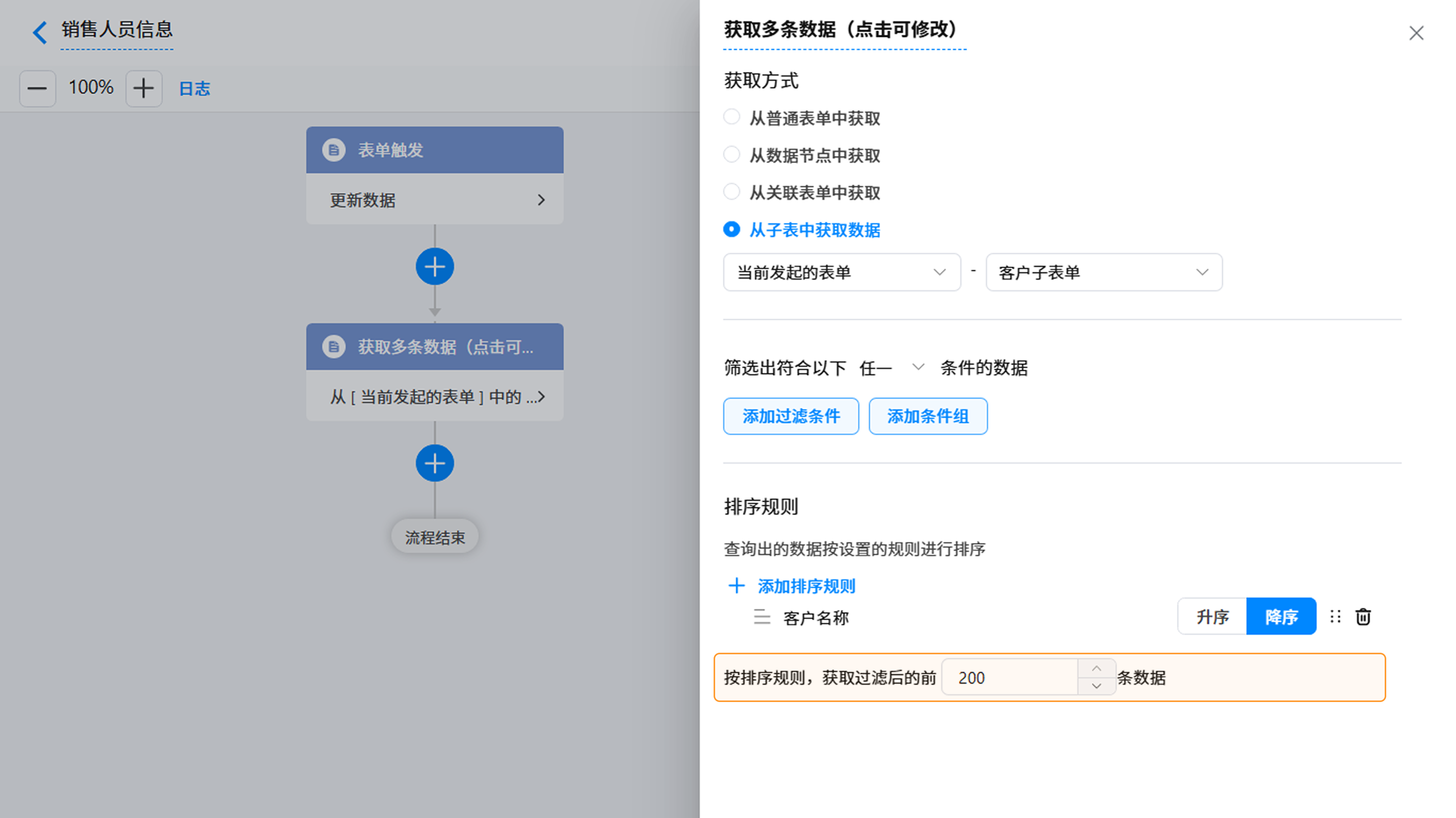Screen dimensions: 1456x818
Task: Increase record count with up stepper arrow
Action: (x=1097, y=668)
